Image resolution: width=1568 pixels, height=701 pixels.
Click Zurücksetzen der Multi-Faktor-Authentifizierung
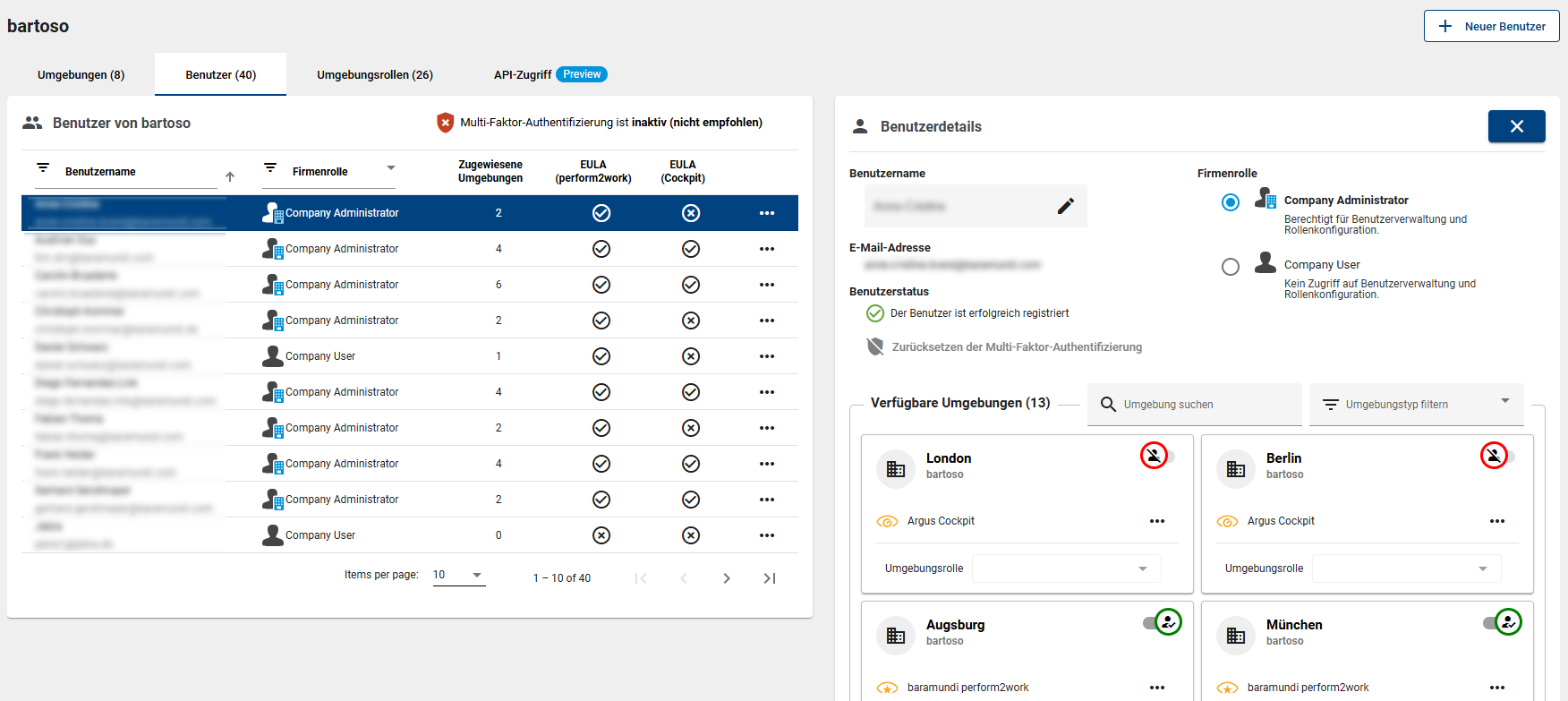(1016, 347)
